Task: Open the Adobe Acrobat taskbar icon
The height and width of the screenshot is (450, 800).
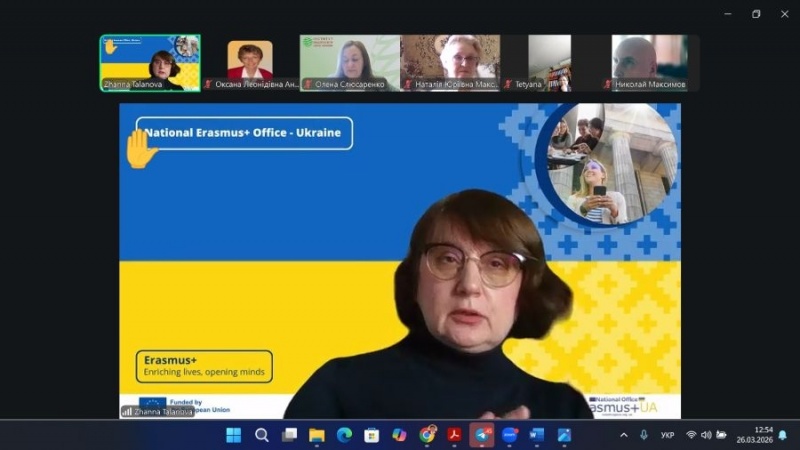Action: [454, 435]
